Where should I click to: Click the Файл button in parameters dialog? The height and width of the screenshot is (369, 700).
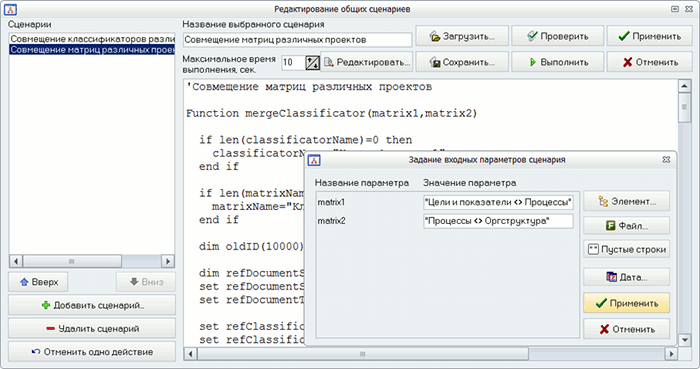pyautogui.click(x=626, y=226)
